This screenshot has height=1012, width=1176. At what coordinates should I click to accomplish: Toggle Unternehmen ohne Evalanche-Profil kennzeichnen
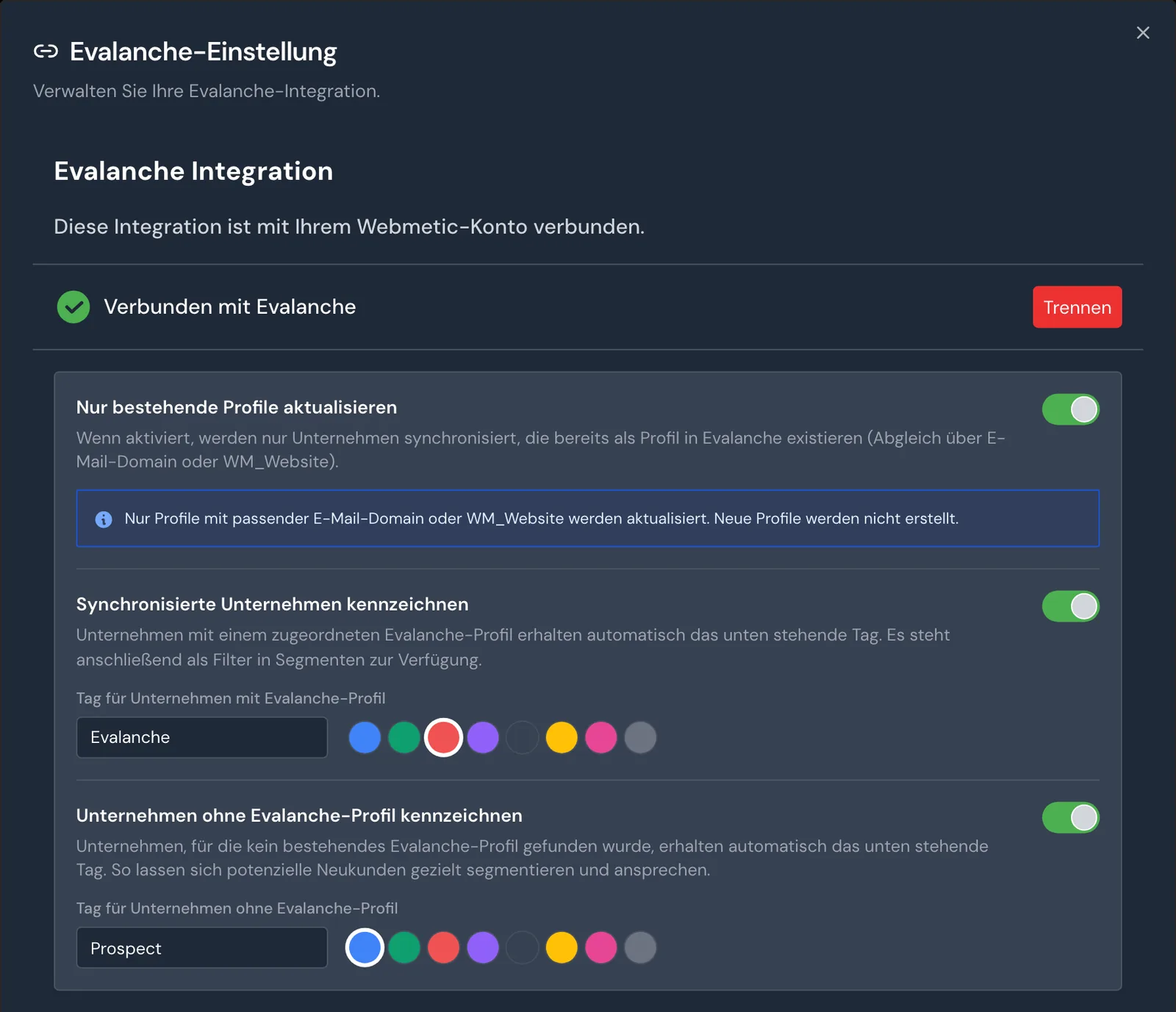pos(1070,817)
